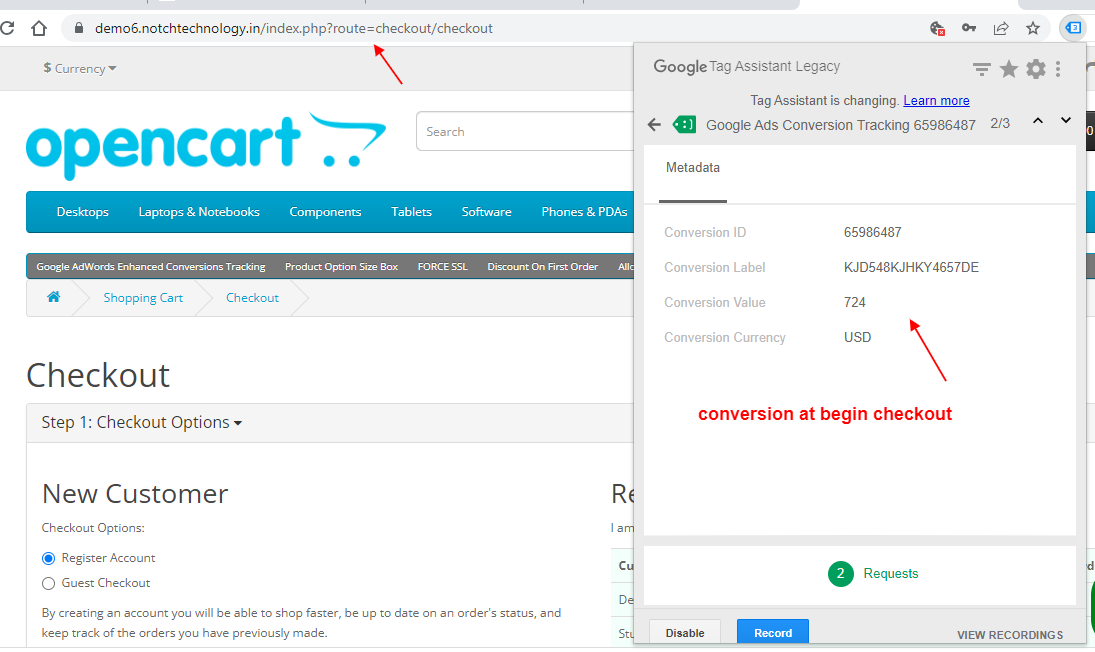Open the Tag Assistant extension icon in toolbar
Image resolution: width=1095 pixels, height=652 pixels.
click(x=1073, y=28)
